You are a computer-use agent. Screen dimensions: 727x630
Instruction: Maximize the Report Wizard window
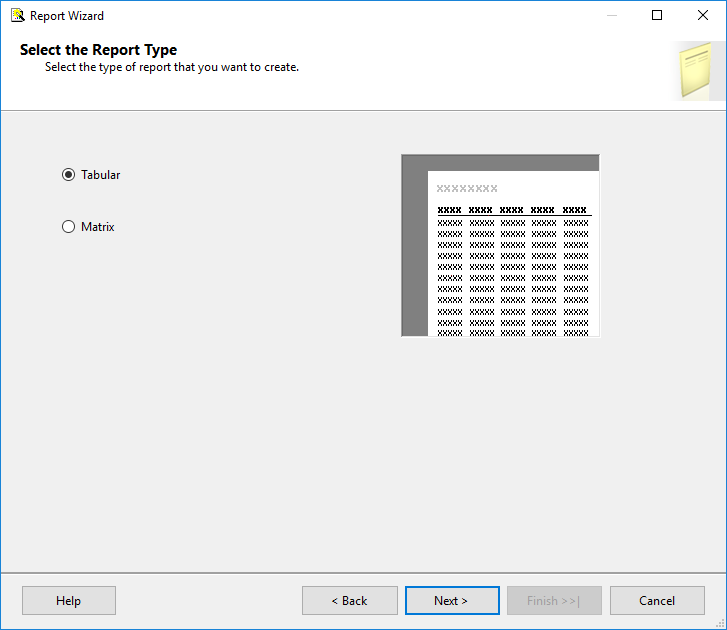point(657,15)
